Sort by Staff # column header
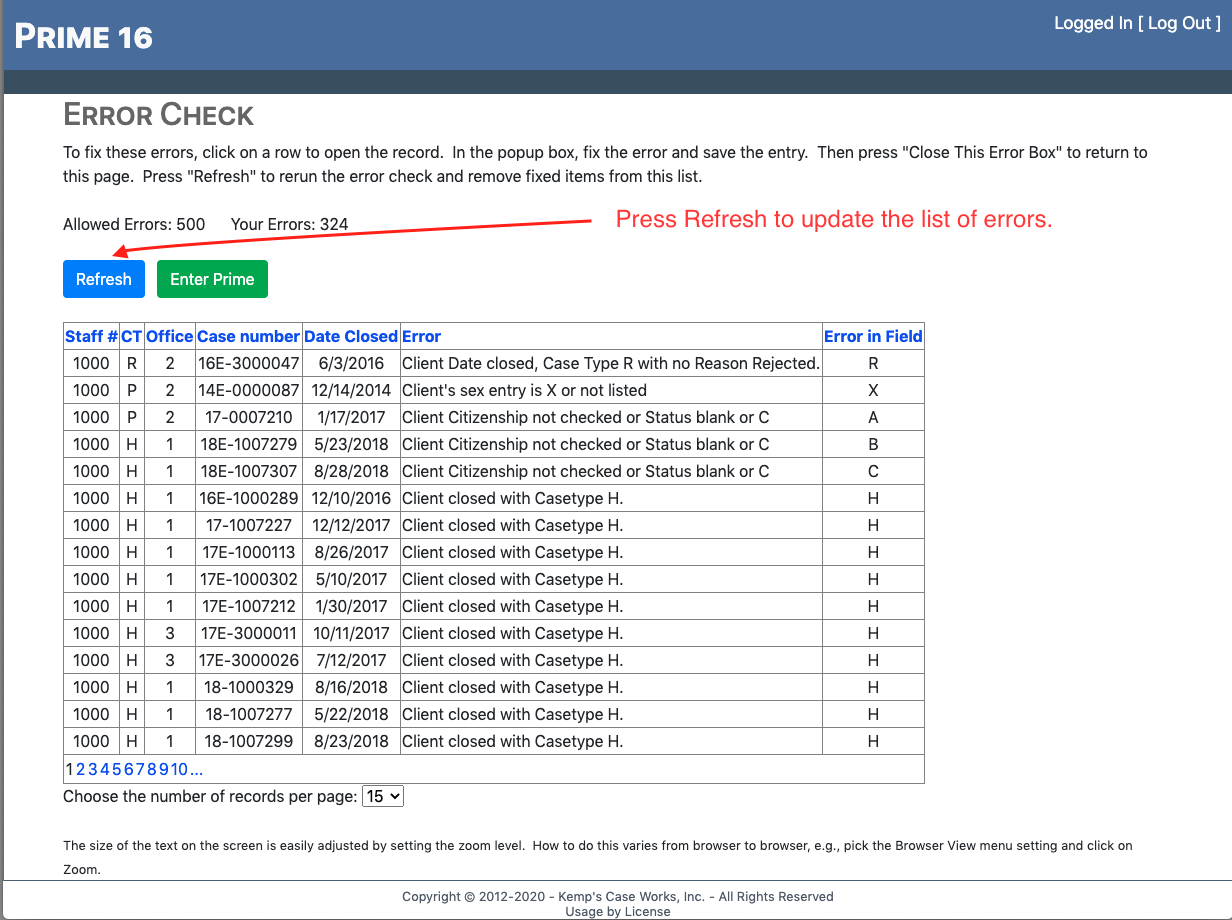This screenshot has width=1232, height=920. point(91,337)
